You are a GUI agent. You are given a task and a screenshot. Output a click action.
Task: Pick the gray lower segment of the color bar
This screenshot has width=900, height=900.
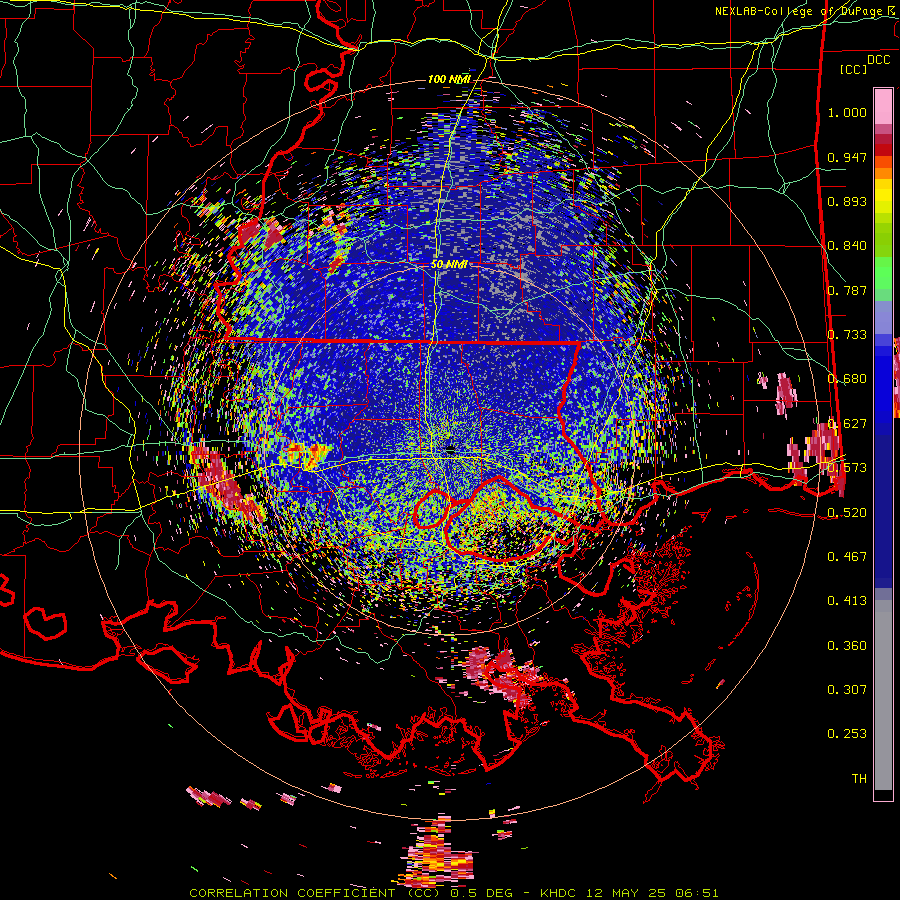[883, 695]
